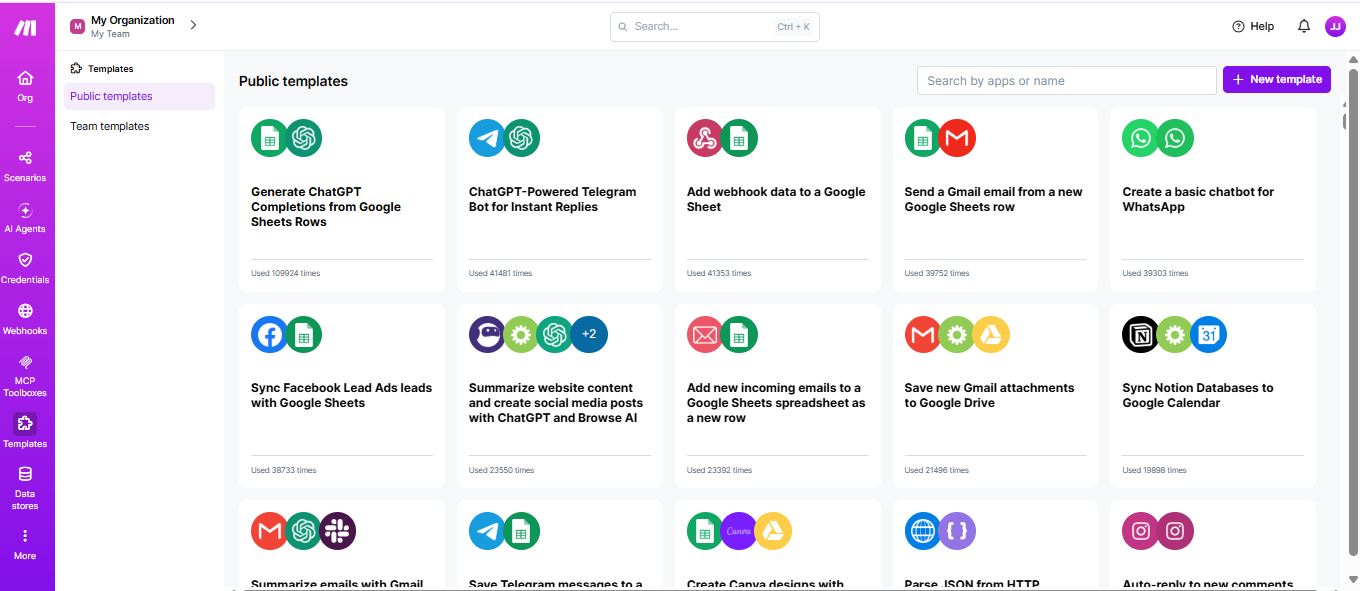This screenshot has width=1360, height=591.
Task: Open the Help link
Action: click(1253, 26)
